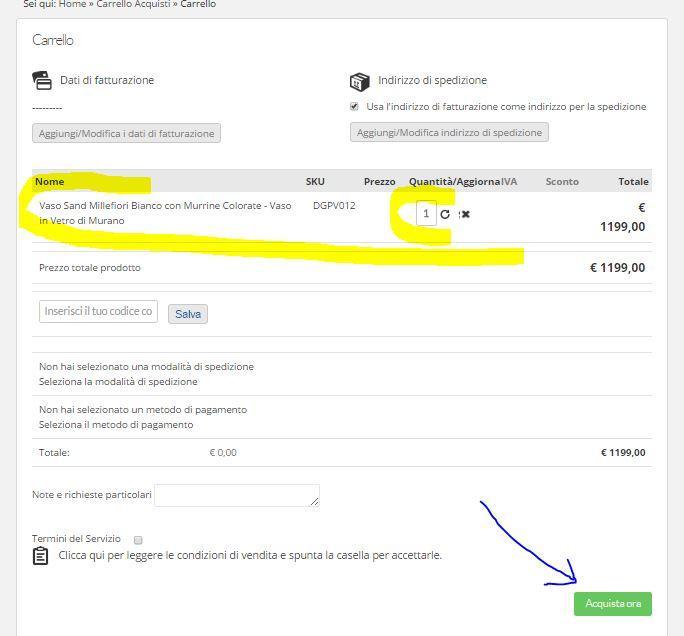Uncheck use billing address for shipping
Screen dimensions: 684x636
[x=354, y=106]
